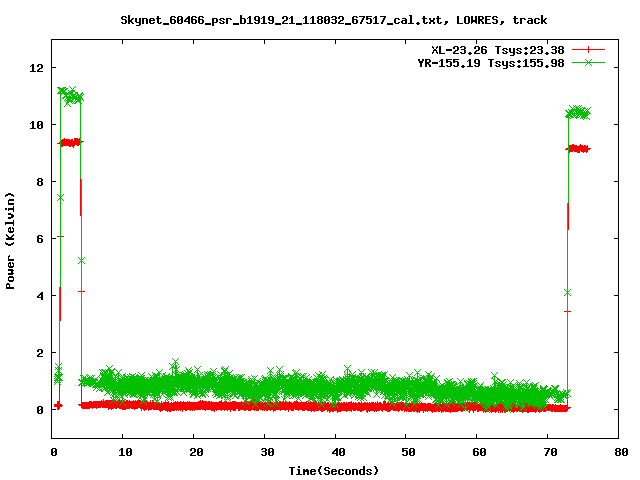The width and height of the screenshot is (640, 480).
Task: Click the green YR legend line sample
Action: coord(588,62)
